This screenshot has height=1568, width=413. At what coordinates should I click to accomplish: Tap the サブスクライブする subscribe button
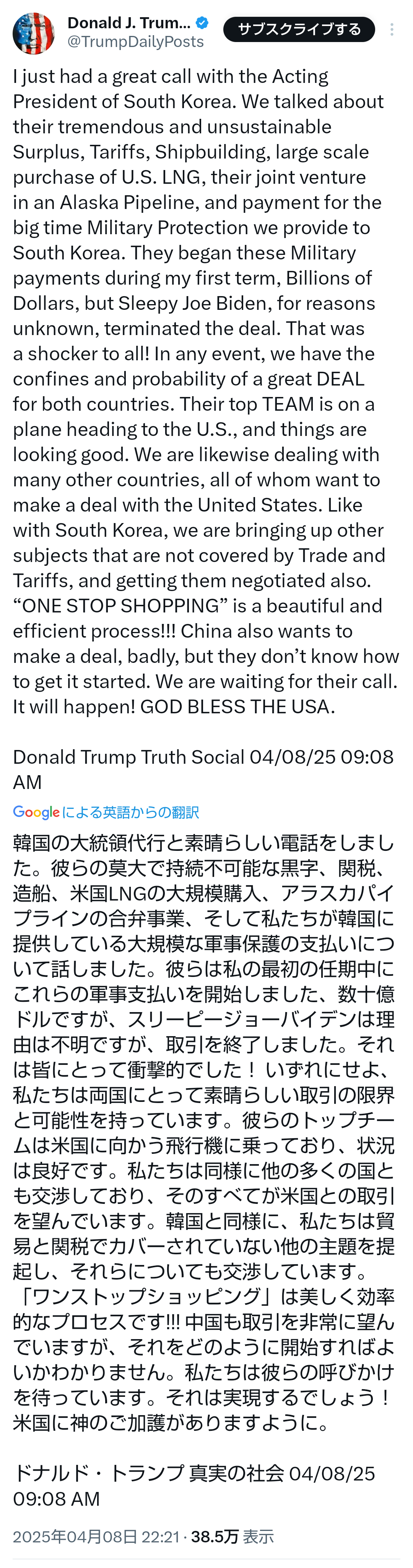(x=299, y=29)
